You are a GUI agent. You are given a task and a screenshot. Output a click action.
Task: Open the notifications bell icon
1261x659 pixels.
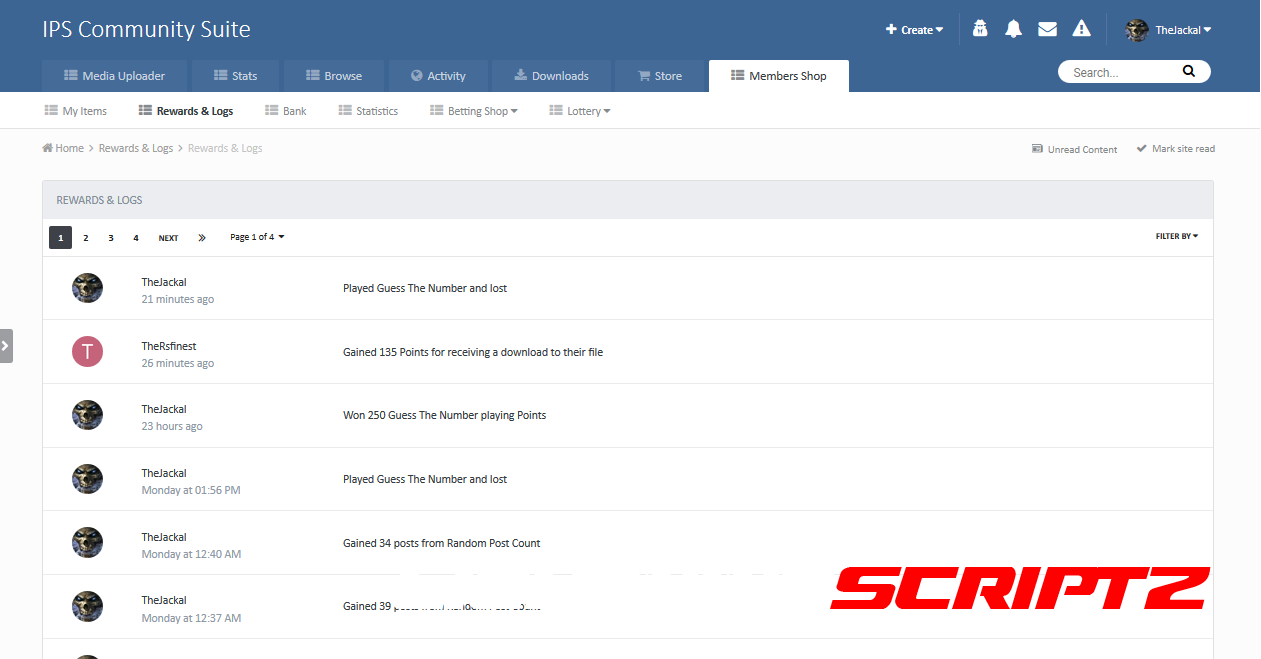(1013, 29)
